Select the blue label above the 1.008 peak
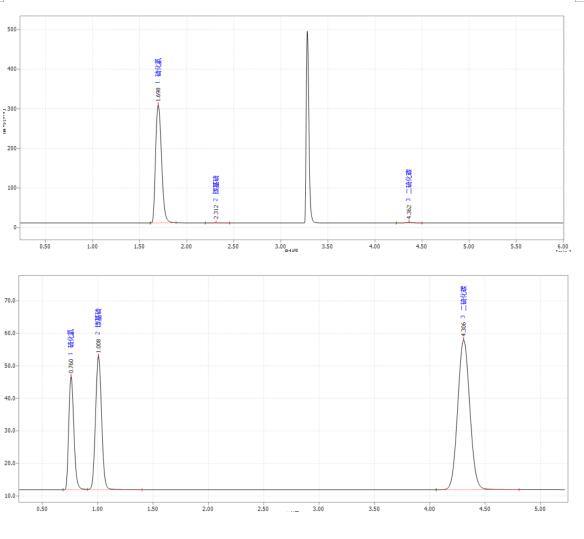The width and height of the screenshot is (584, 539). coord(98,318)
